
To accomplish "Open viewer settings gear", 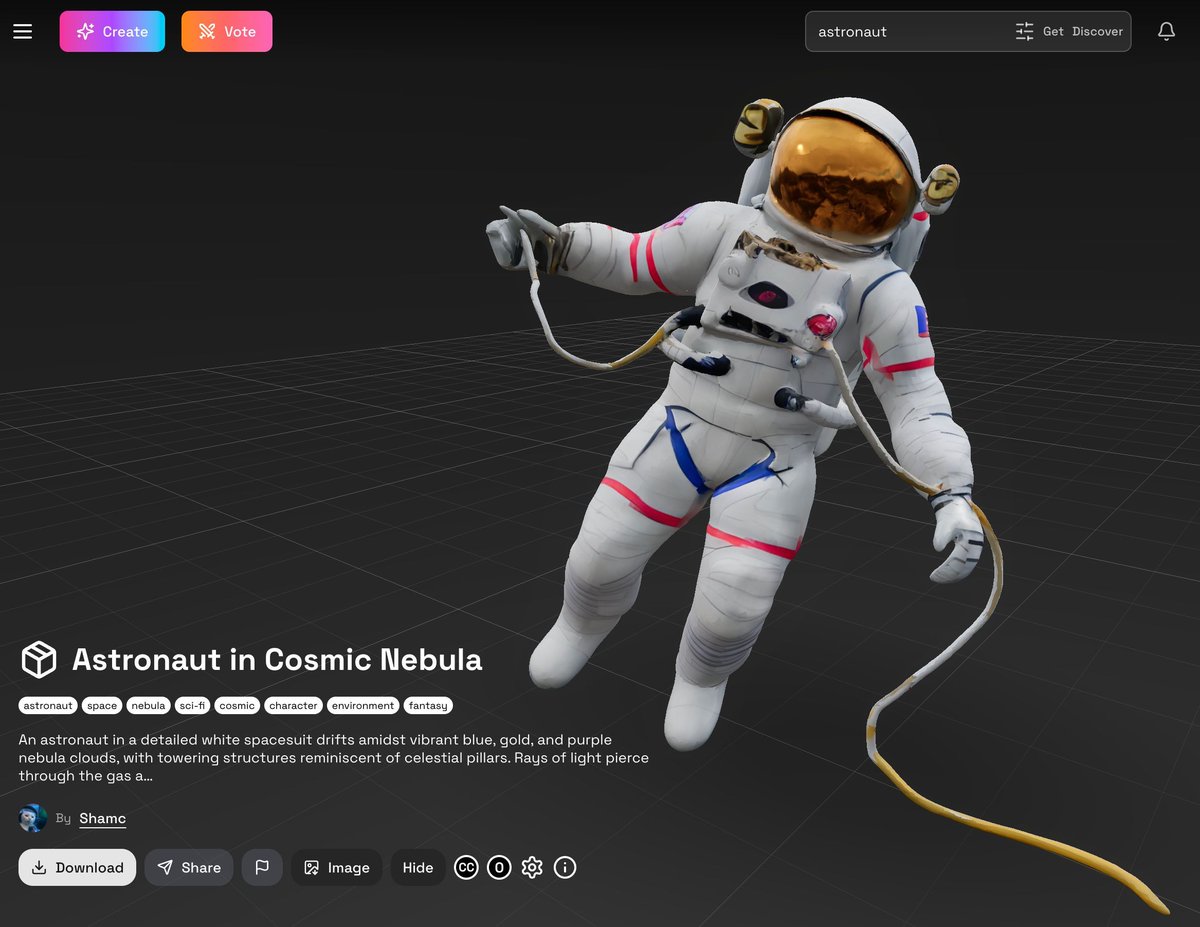I will coord(532,867).
